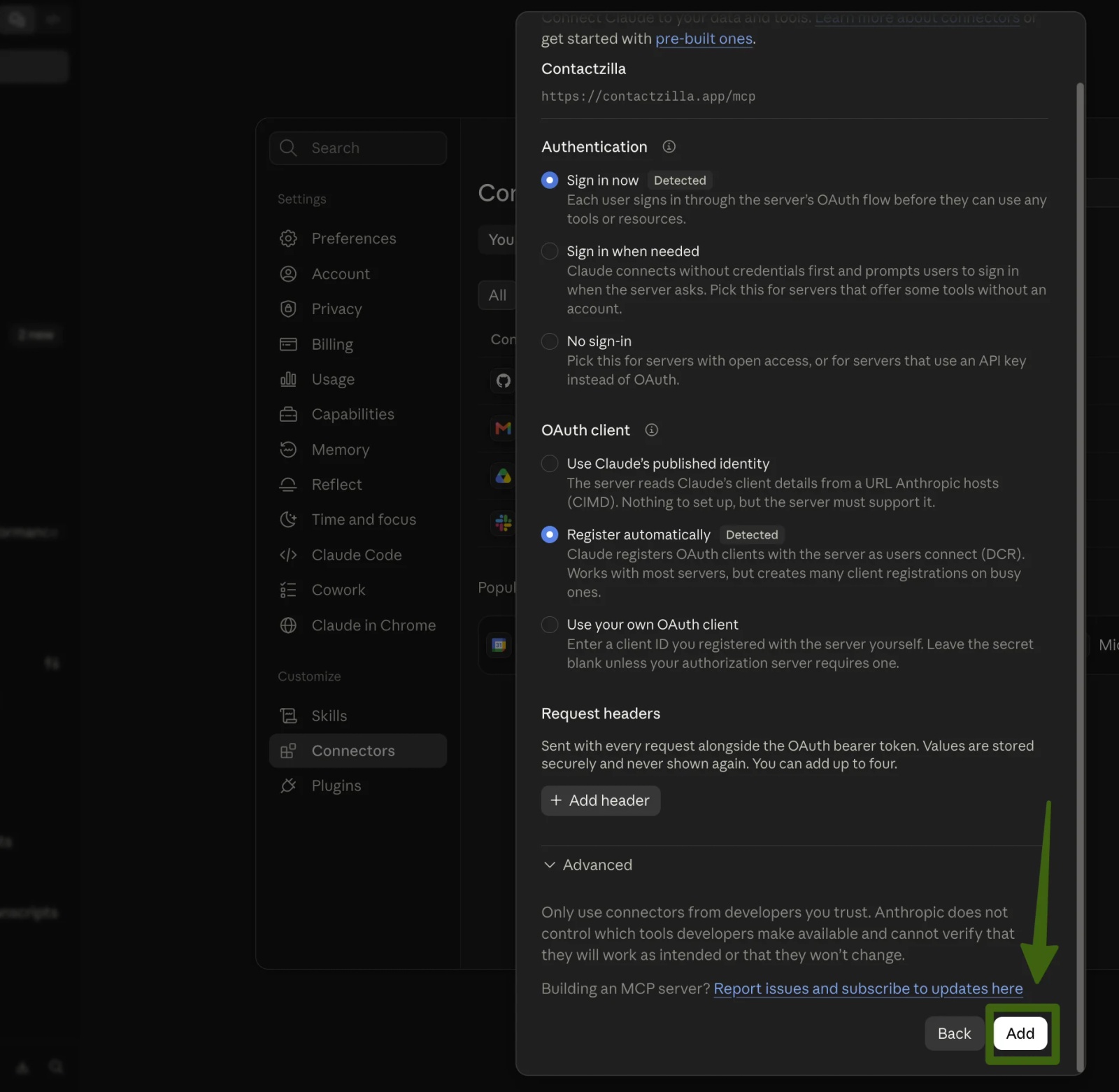
Task: Open the Skills section
Action: click(x=357, y=716)
